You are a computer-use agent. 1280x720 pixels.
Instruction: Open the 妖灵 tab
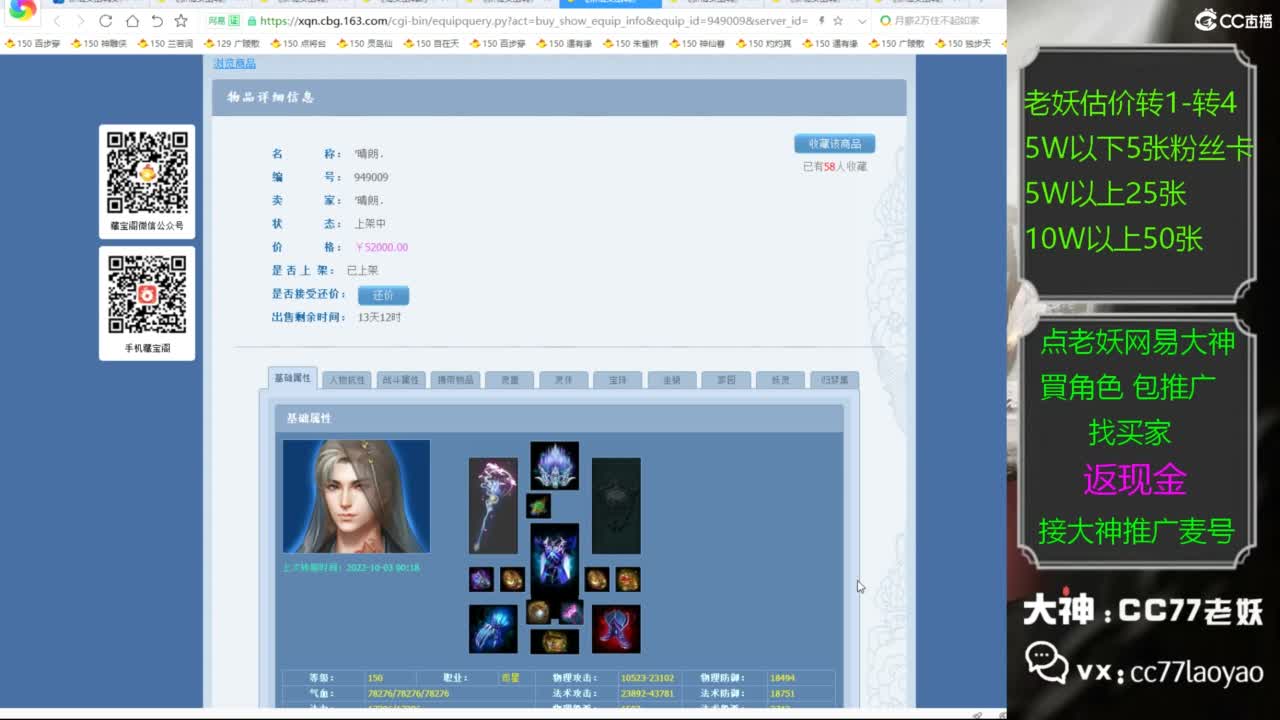pyautogui.click(x=779, y=380)
